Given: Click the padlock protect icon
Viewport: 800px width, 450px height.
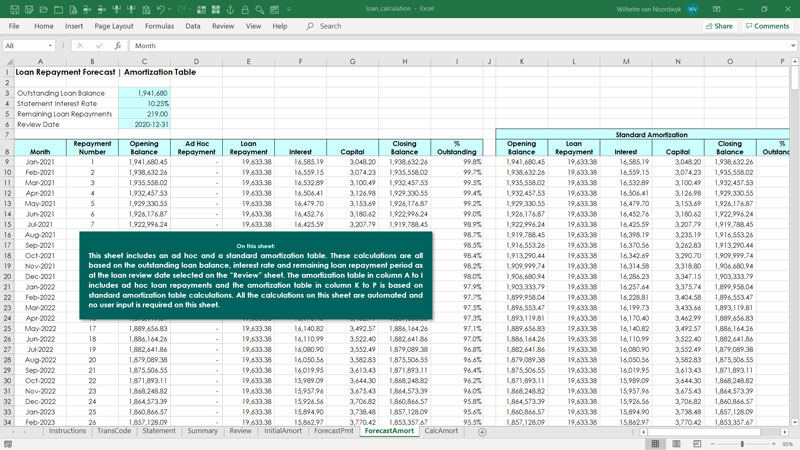Looking at the screenshot, I should click(x=245, y=9).
